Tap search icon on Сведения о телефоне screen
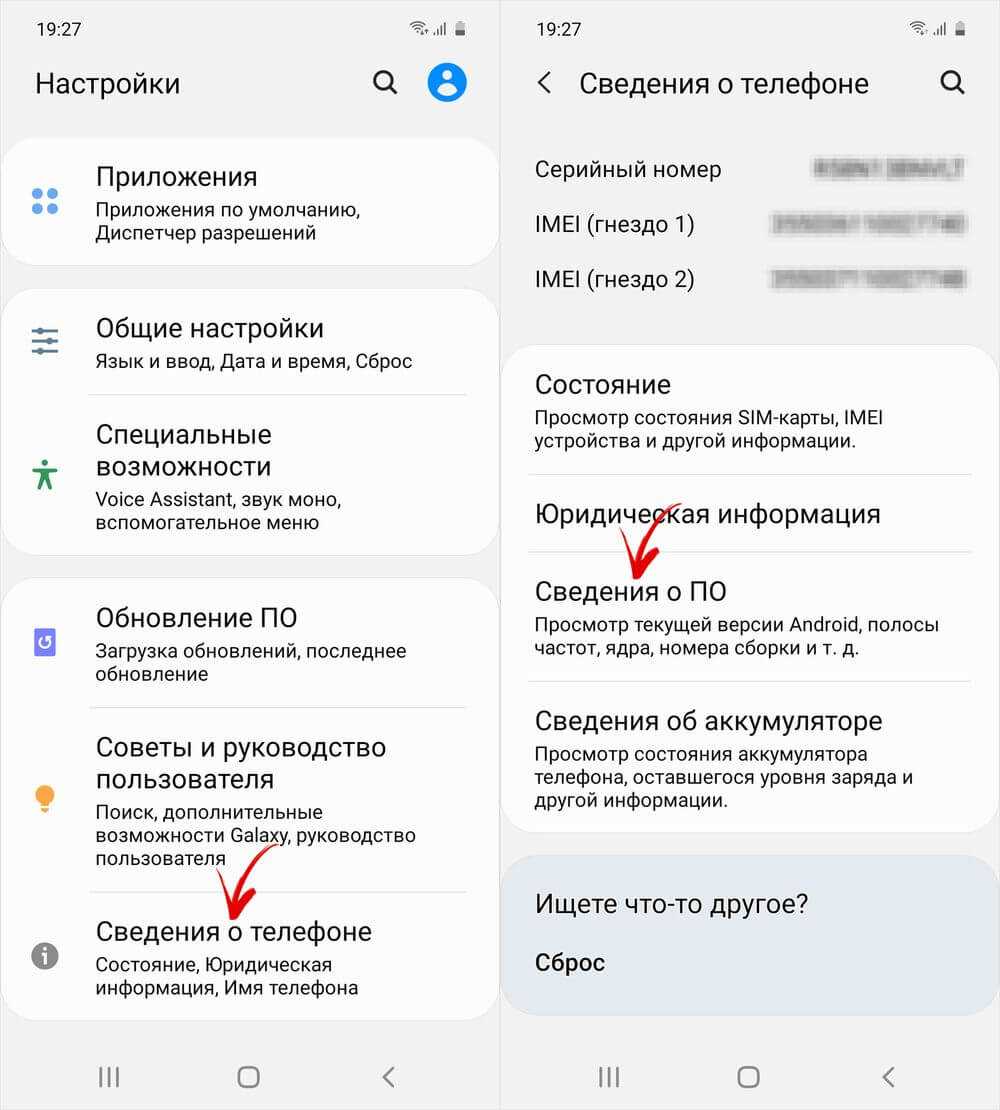 click(x=952, y=82)
